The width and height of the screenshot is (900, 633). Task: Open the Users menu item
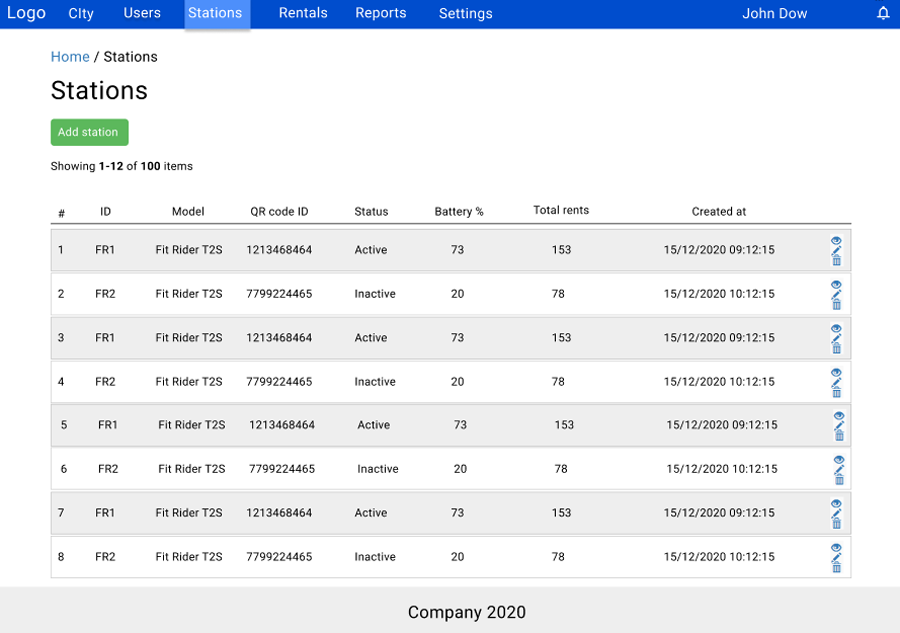pos(142,13)
